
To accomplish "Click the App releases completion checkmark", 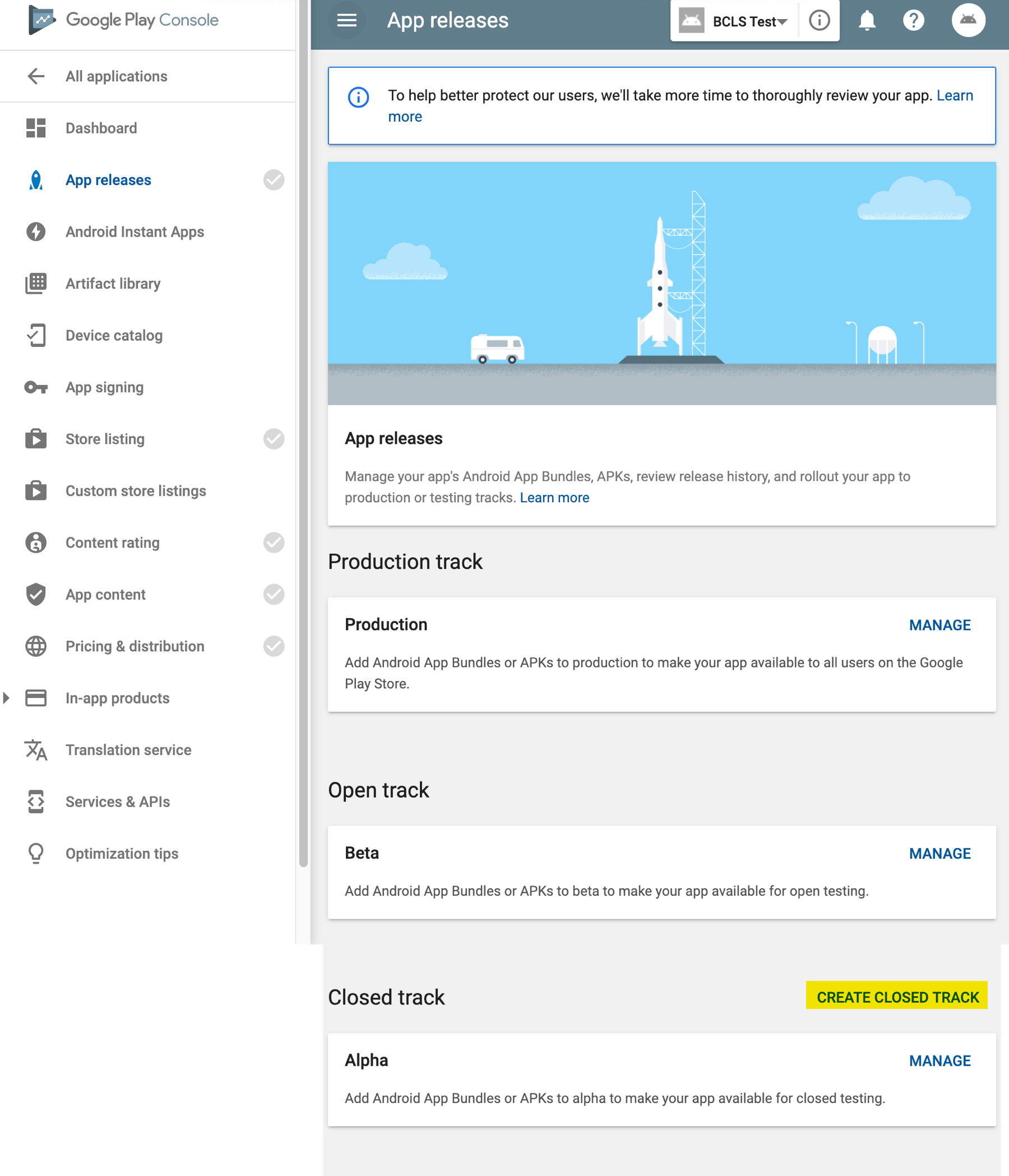I will [274, 180].
